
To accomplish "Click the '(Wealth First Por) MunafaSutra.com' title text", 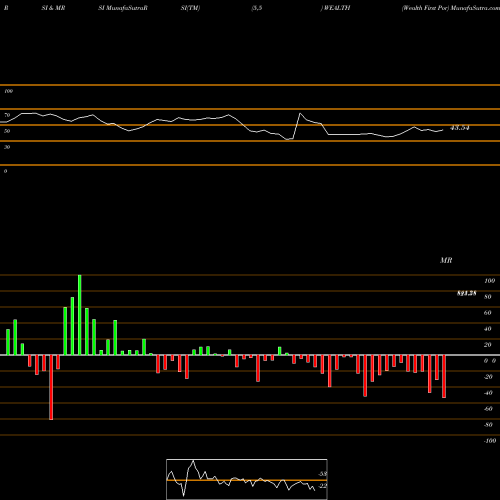I will click(x=451, y=8).
